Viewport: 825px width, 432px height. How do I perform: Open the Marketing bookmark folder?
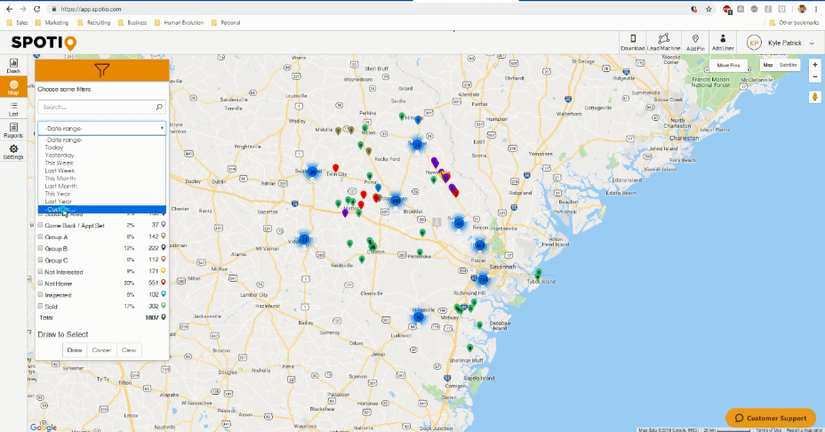click(52, 23)
